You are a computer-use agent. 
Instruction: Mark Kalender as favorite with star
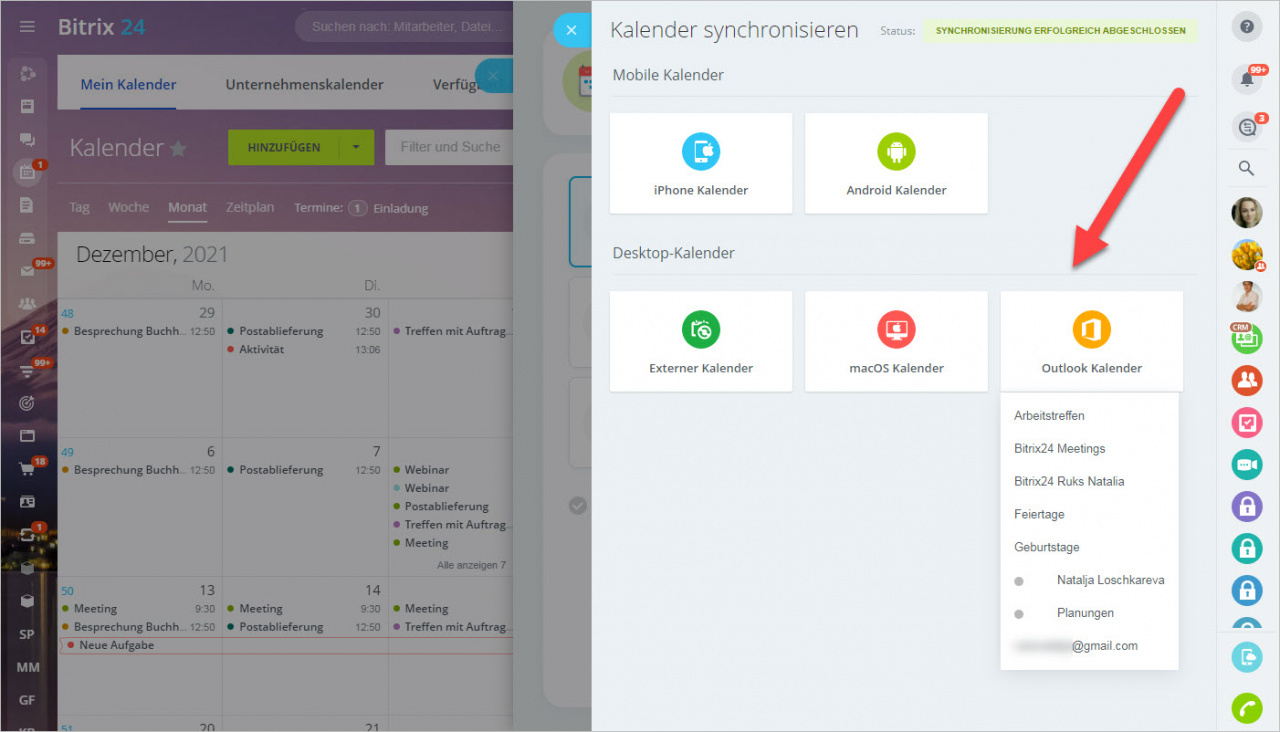[178, 148]
